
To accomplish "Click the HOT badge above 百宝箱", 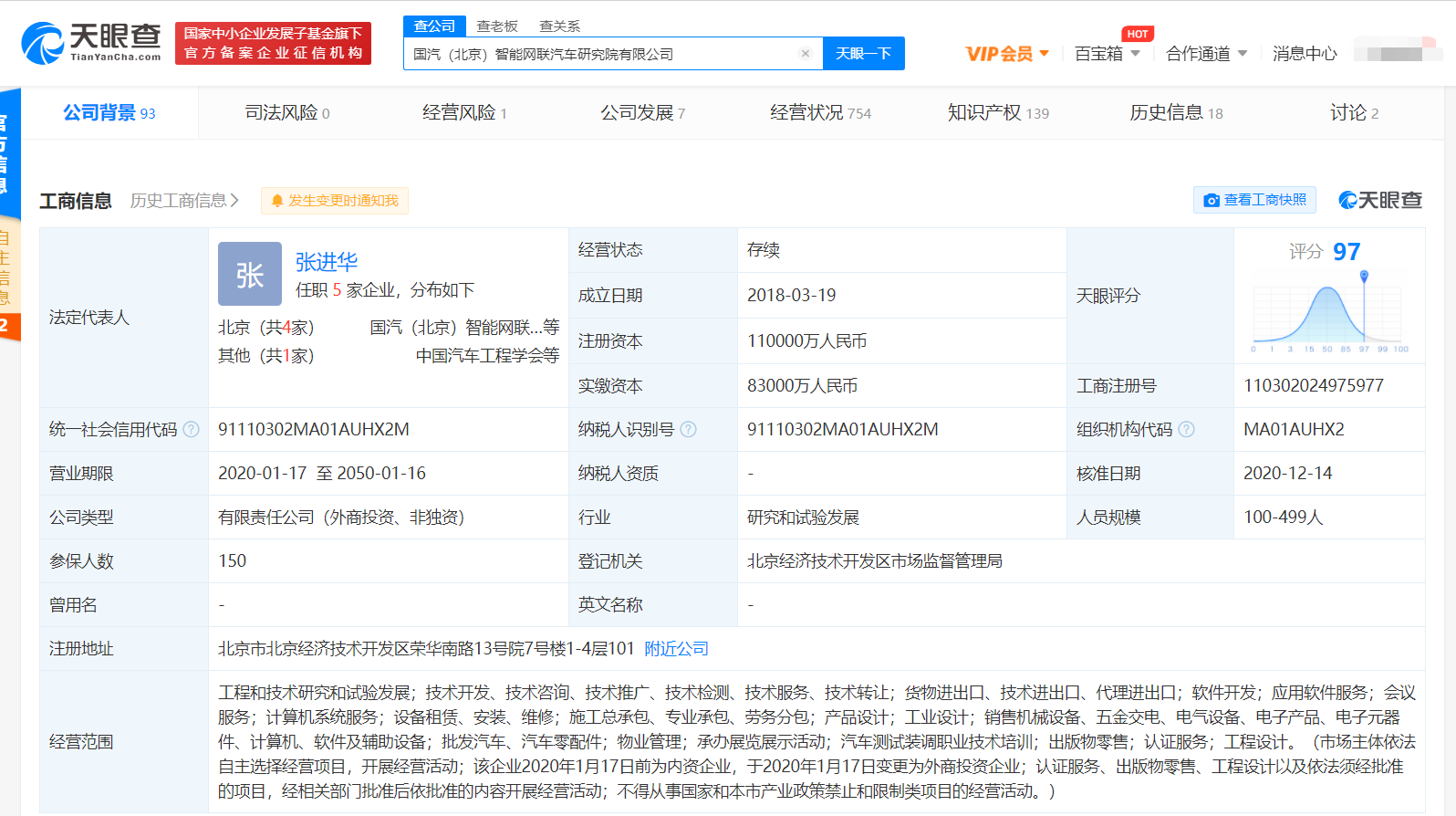I will (x=1138, y=34).
